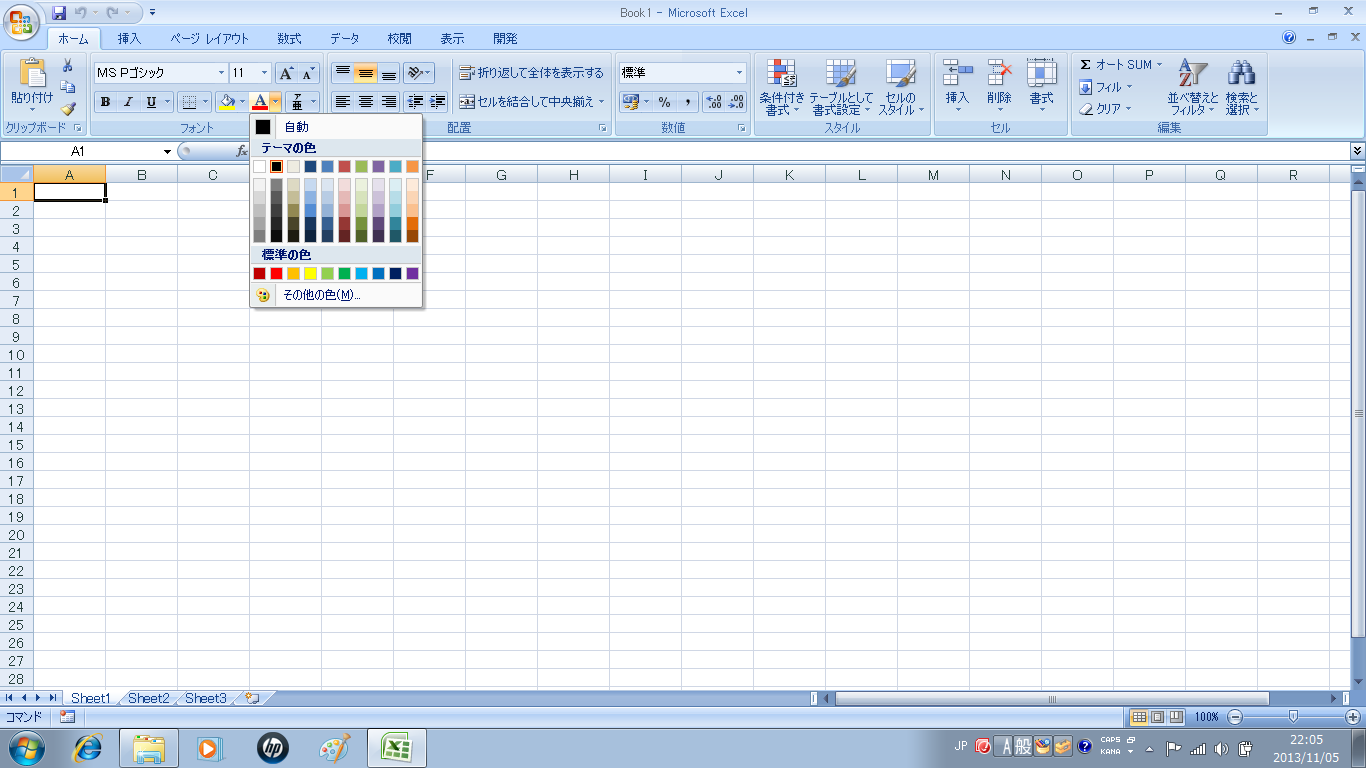Image resolution: width=1366 pixels, height=768 pixels.
Task: Click the merge and center cells icon
Action: (x=531, y=102)
